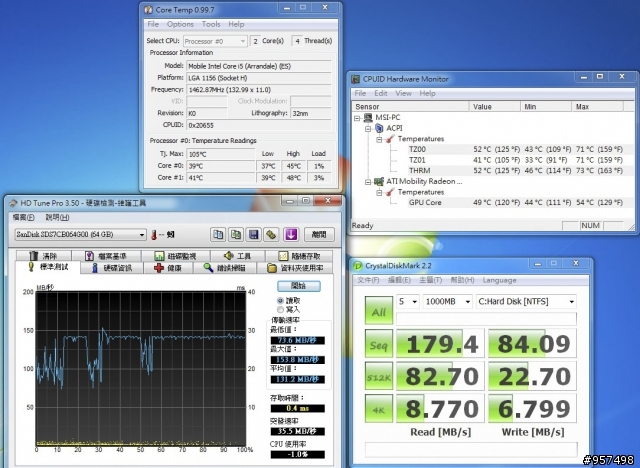Open HD Tune 說明(H) menu
Image resolution: width=640 pixels, height=468 pixels.
click(58, 217)
